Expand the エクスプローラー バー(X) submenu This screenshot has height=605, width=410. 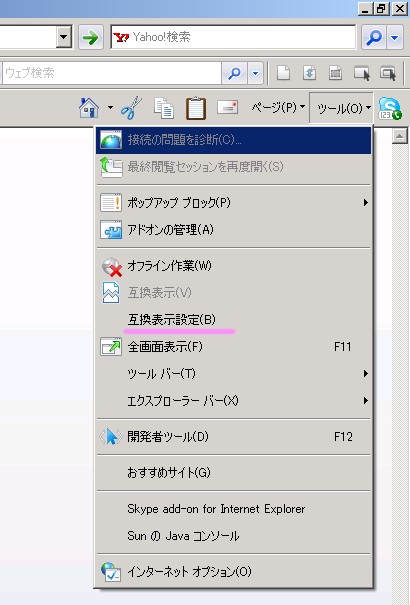click(233, 401)
